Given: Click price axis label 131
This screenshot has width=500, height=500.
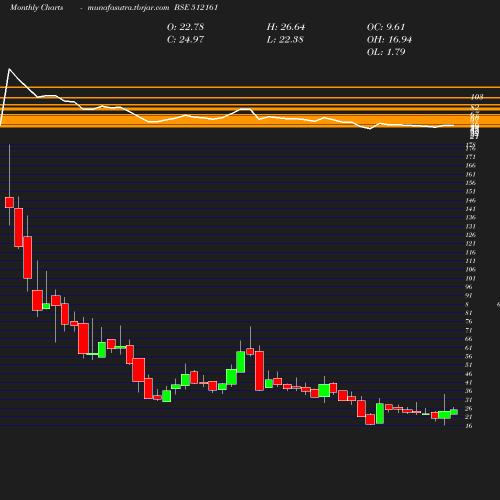Looking at the screenshot, I should [470, 226].
